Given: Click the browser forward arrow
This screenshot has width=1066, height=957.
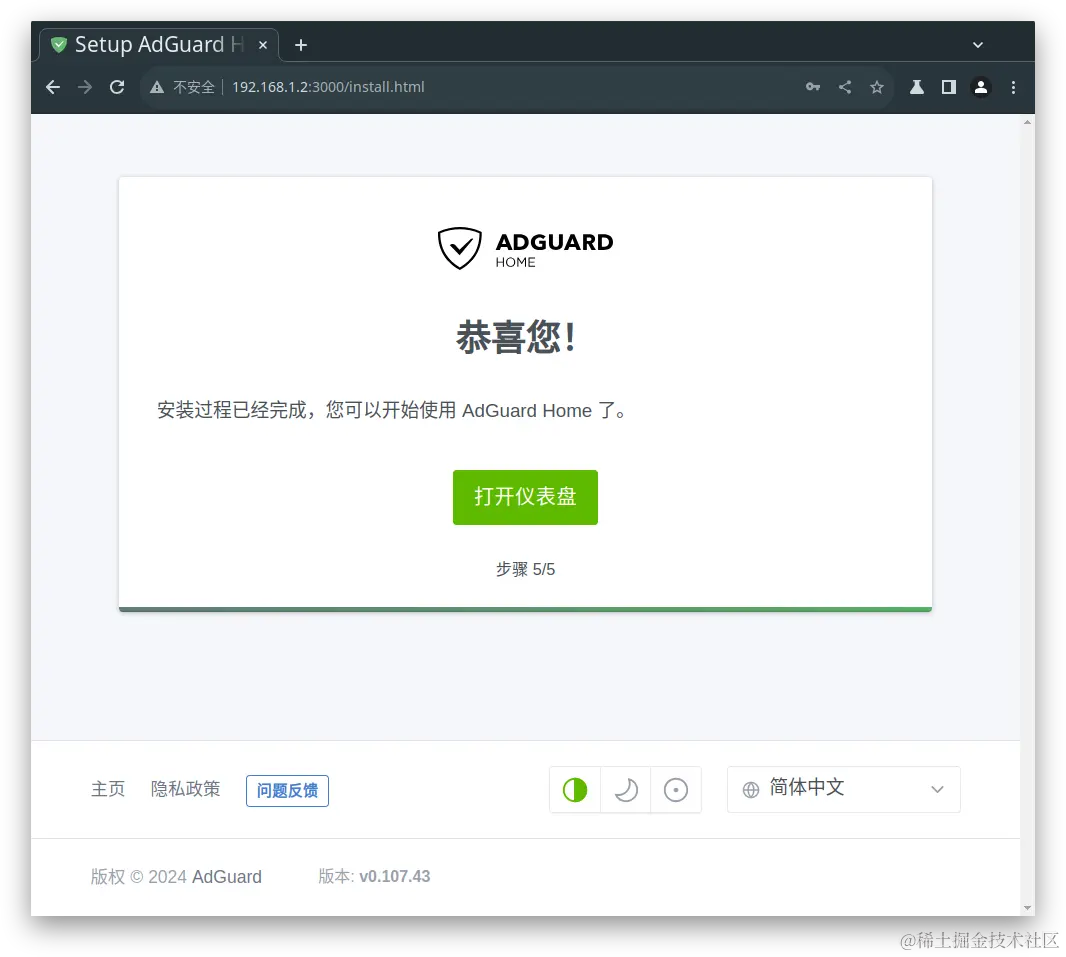Looking at the screenshot, I should pyautogui.click(x=85, y=87).
